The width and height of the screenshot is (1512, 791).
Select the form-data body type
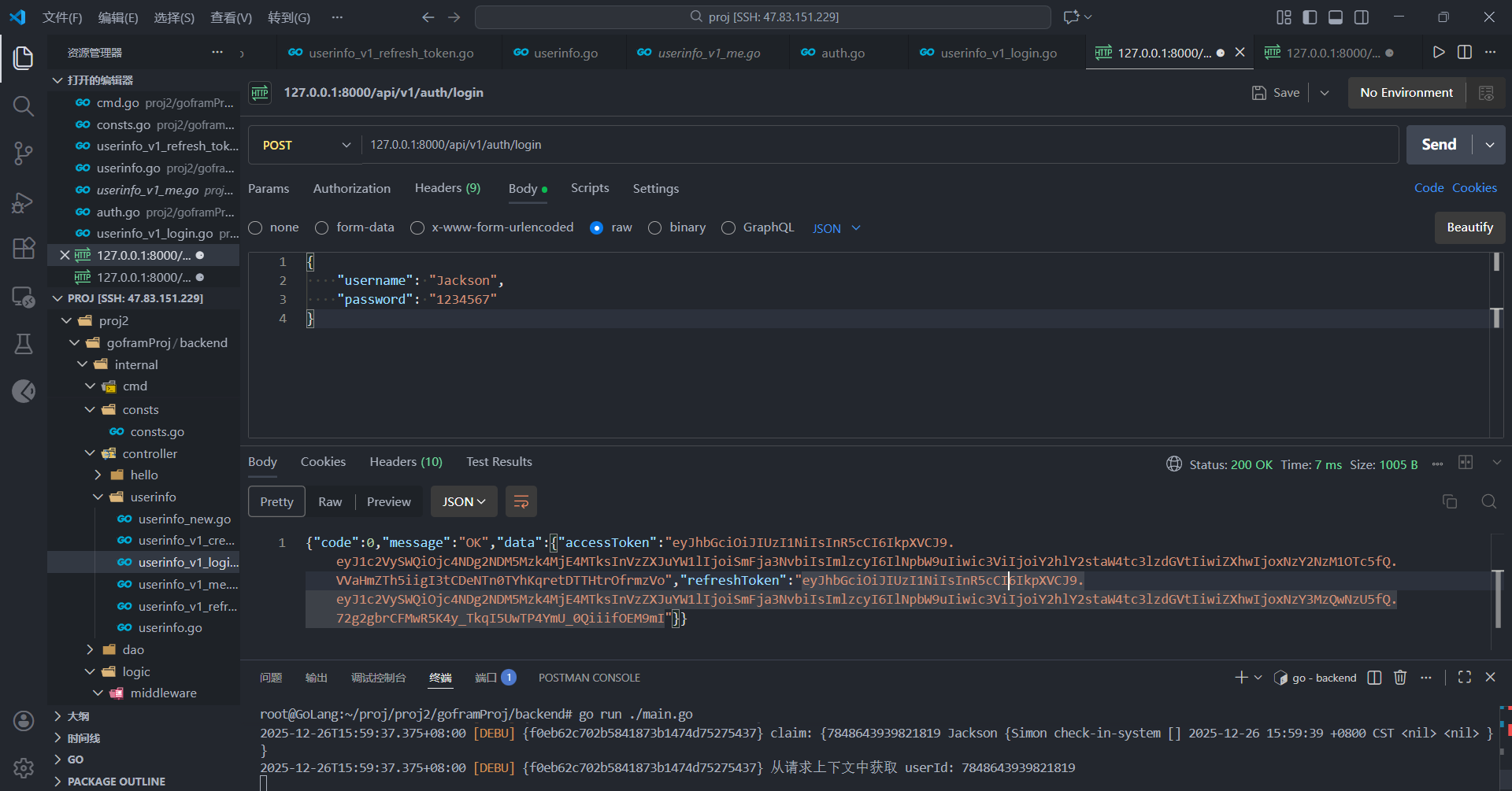point(321,228)
